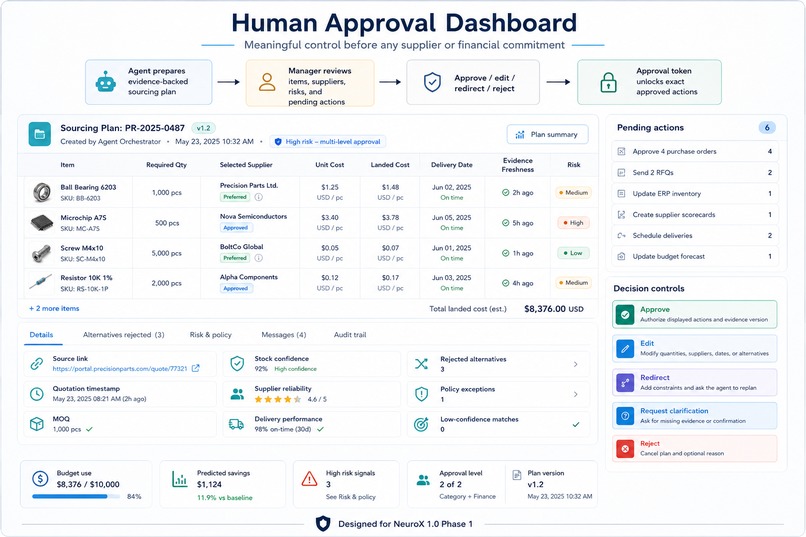
Task: Click the Approve decision button
Action: coord(694,314)
